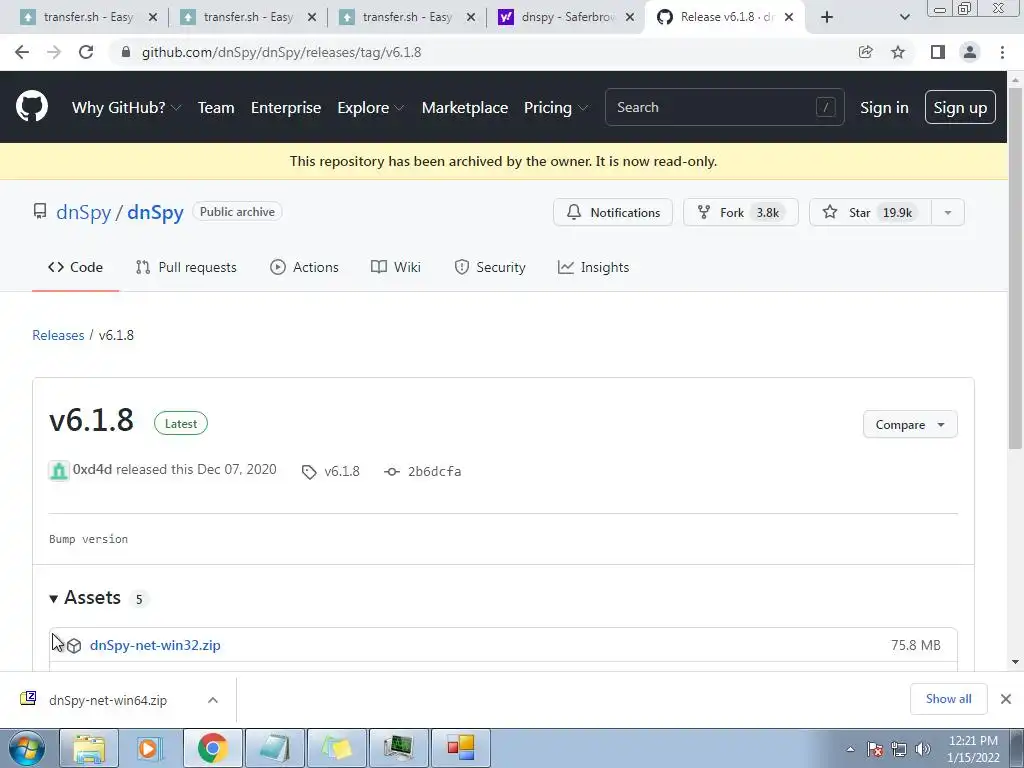The width and height of the screenshot is (1024, 768).
Task: Open the Chrome side panel icon
Action: (x=937, y=52)
